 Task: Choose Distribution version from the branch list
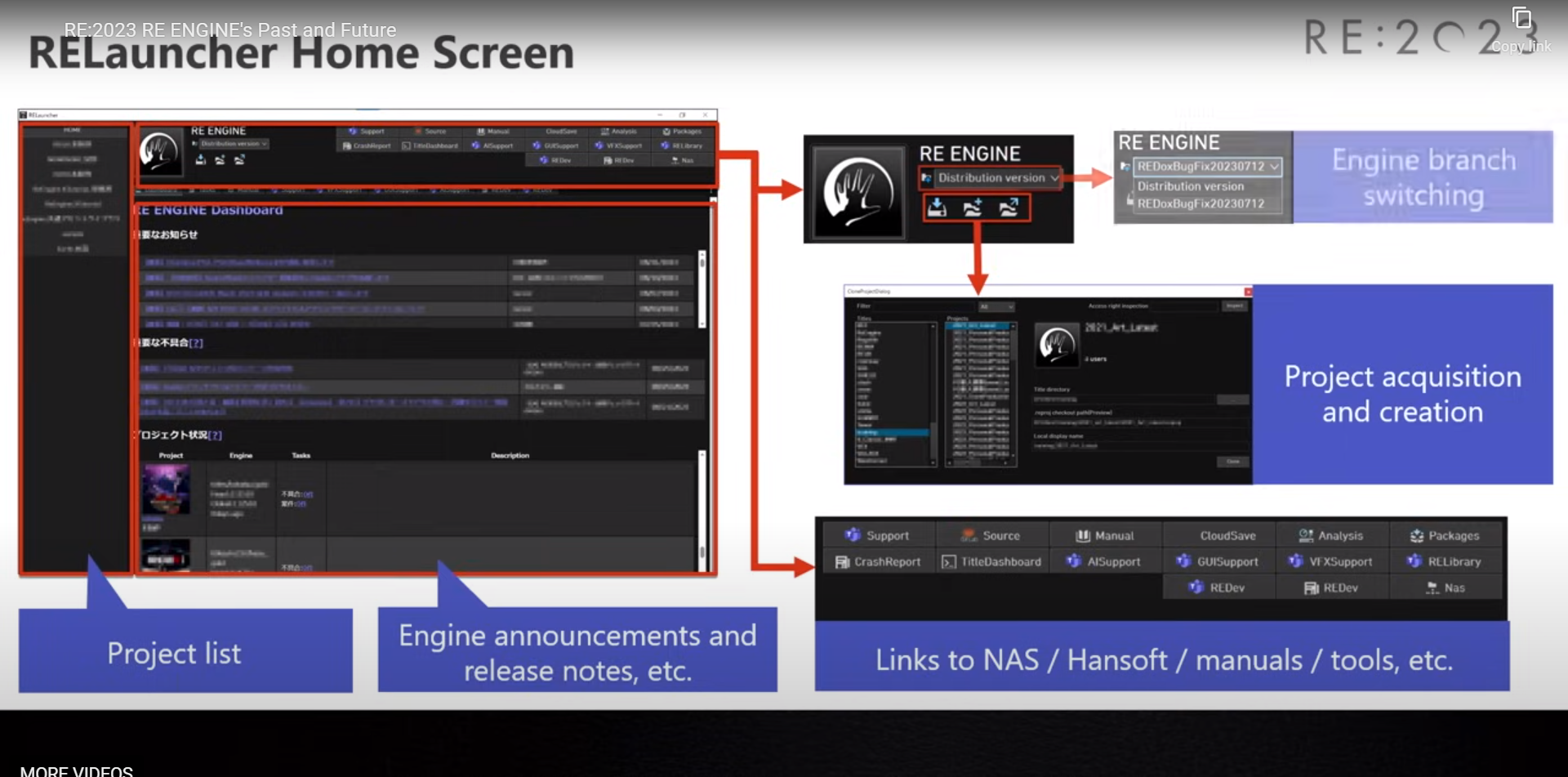1190,186
